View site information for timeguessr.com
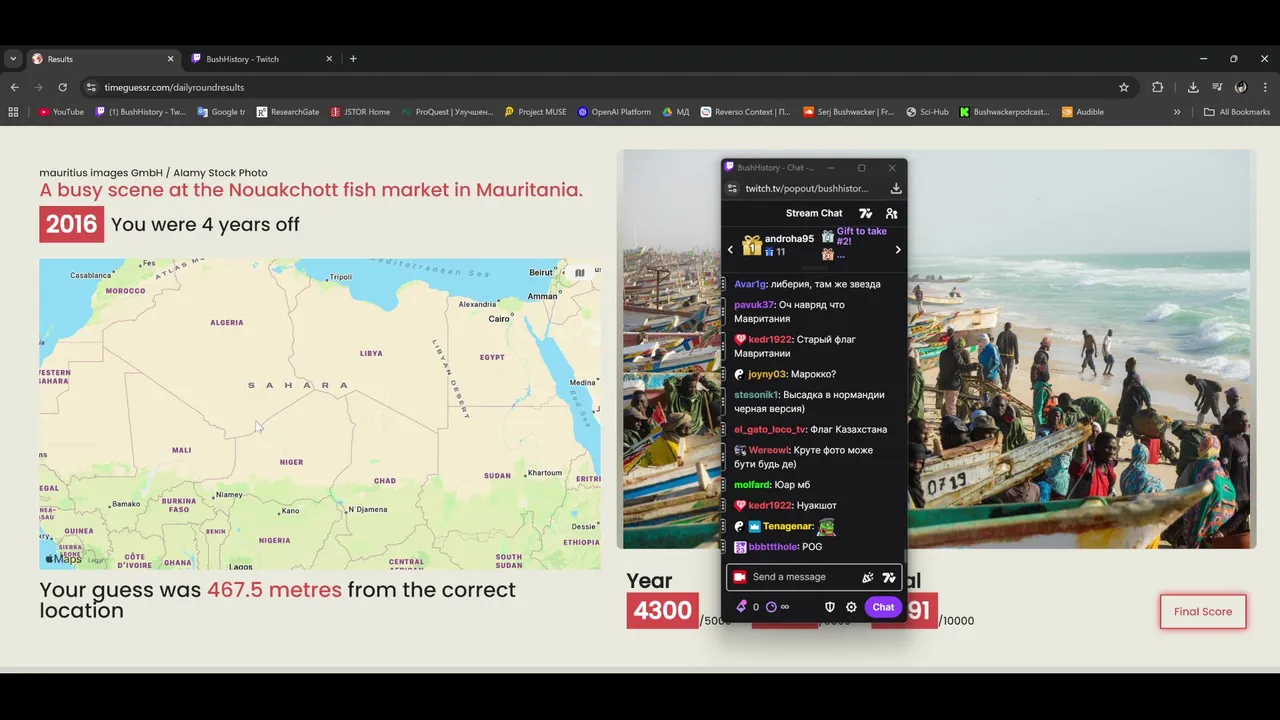The image size is (1280, 720). pos(91,87)
